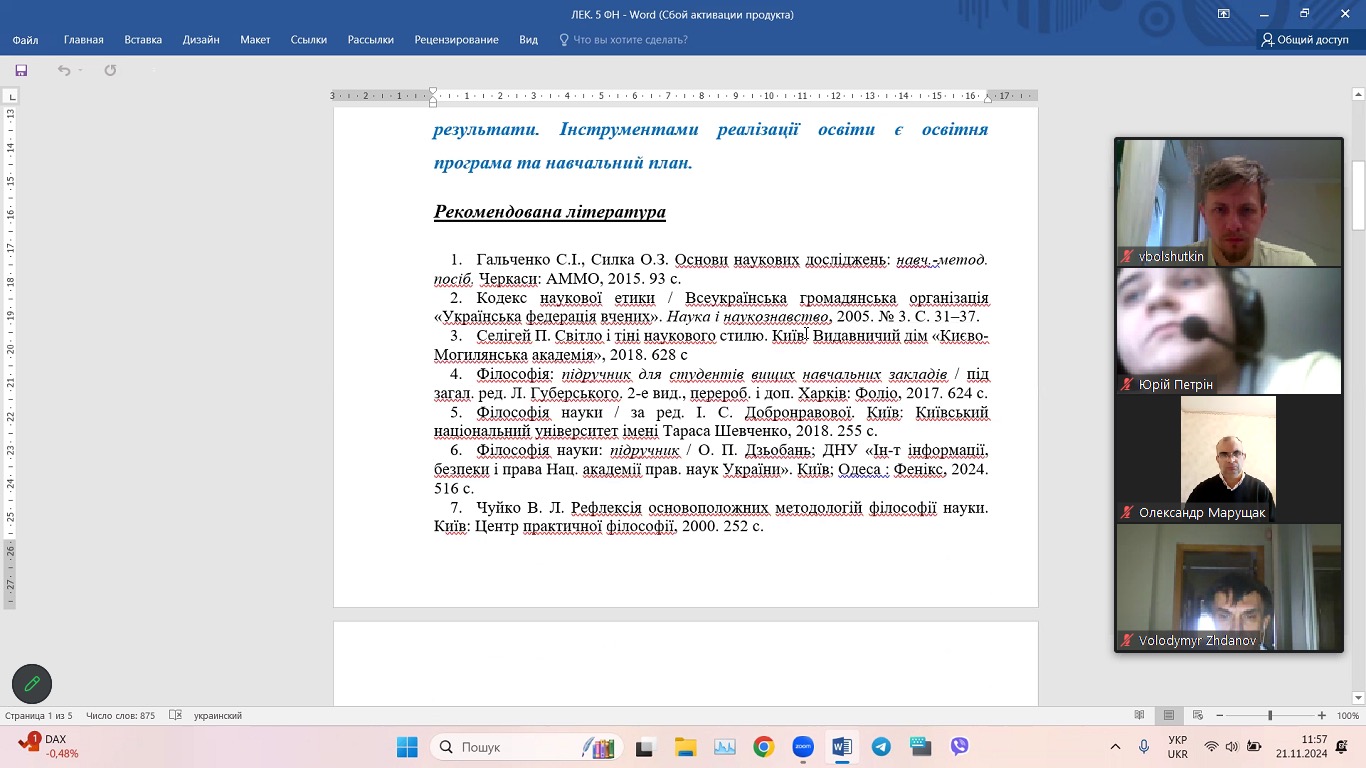Click the zoom-in plus icon in status bar

click(x=1322, y=716)
